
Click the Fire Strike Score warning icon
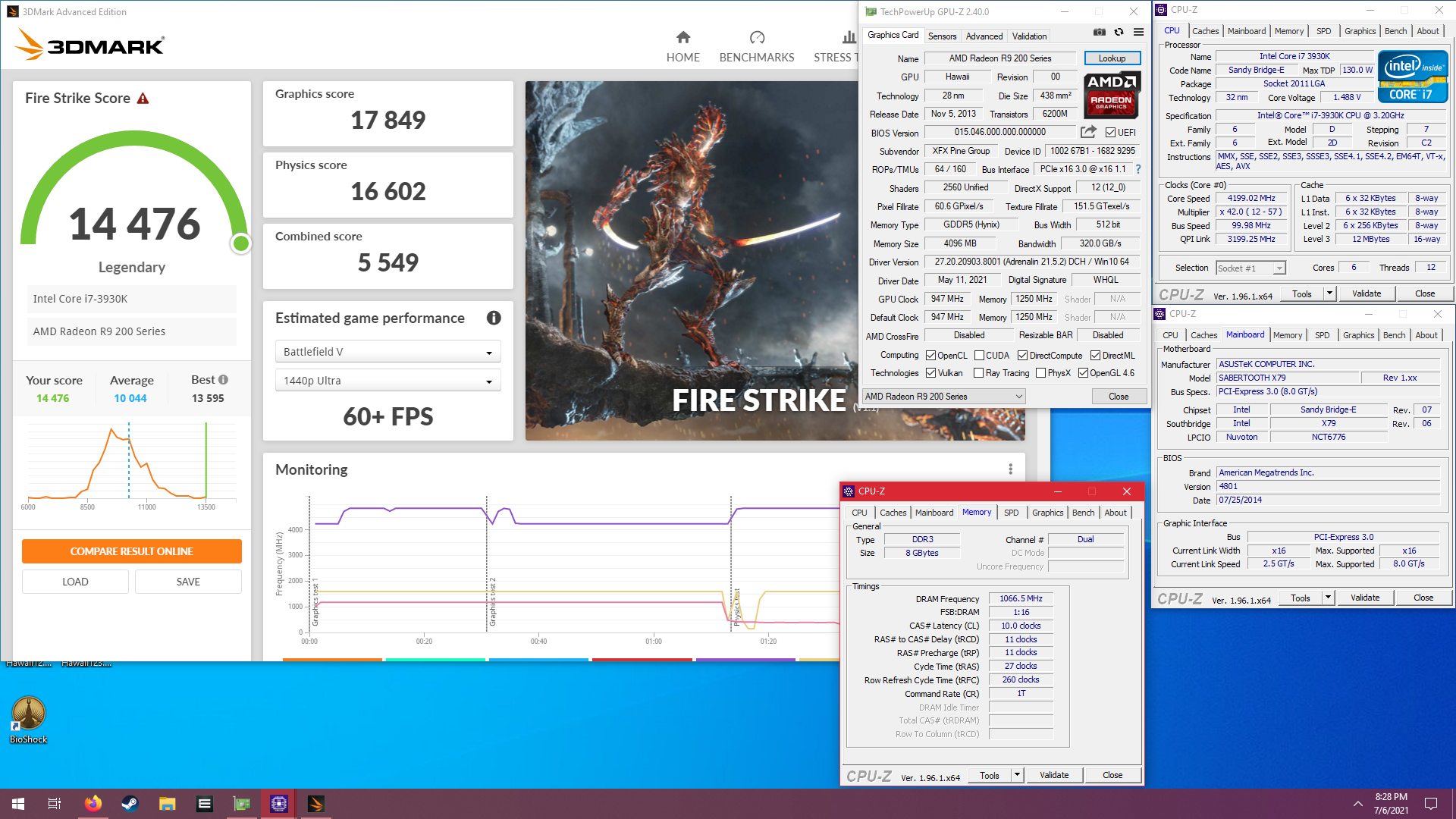tap(143, 99)
